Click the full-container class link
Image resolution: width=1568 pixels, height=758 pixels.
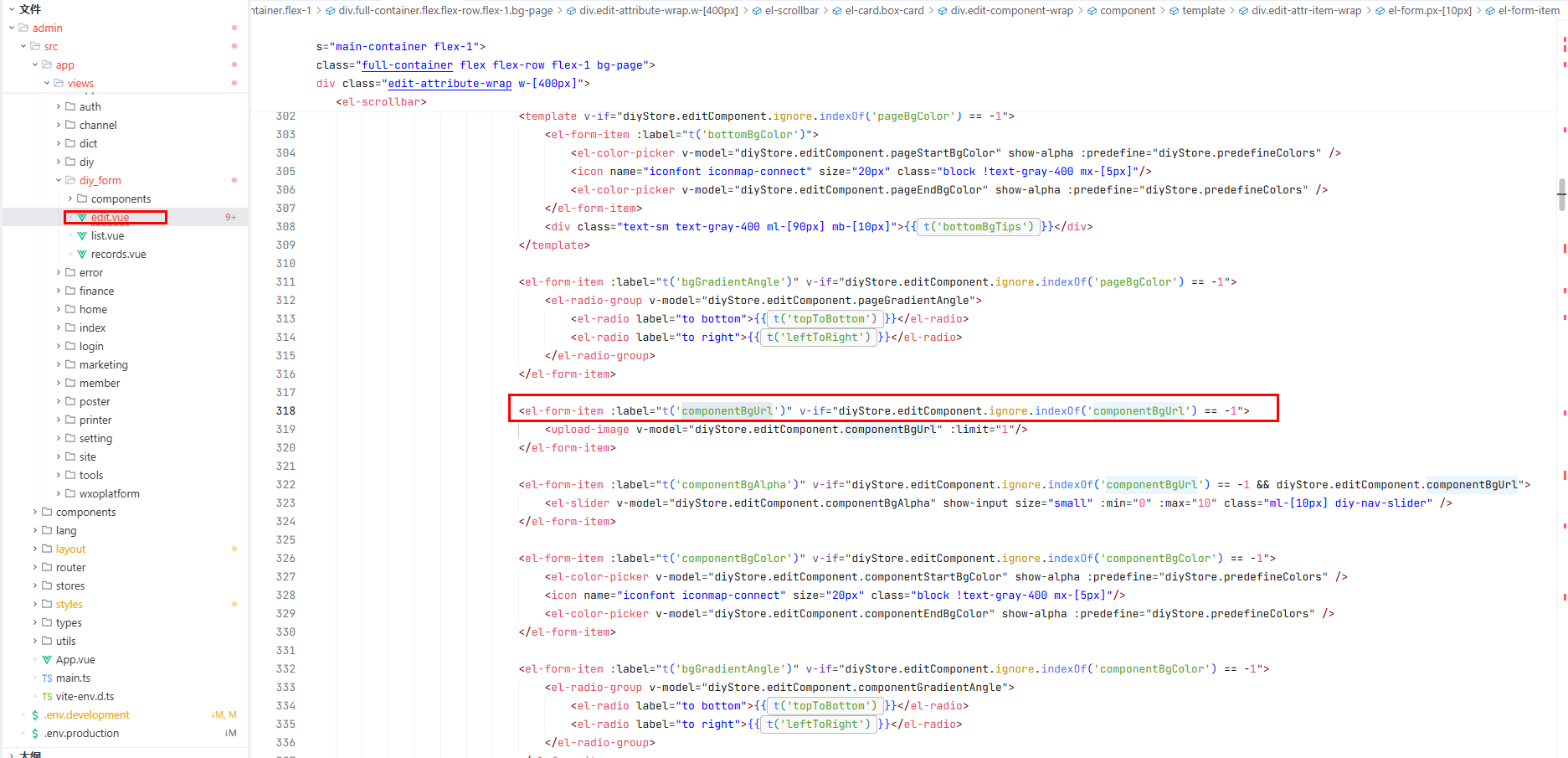click(x=407, y=65)
